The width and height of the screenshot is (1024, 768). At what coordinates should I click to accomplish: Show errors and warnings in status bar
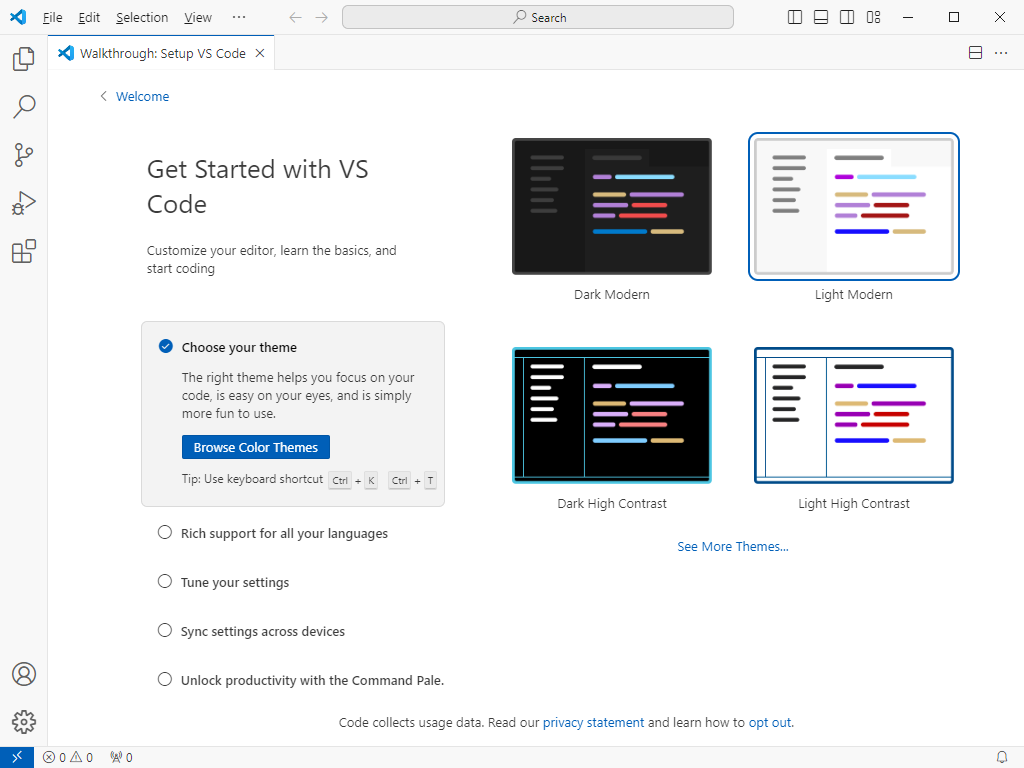[x=68, y=758]
